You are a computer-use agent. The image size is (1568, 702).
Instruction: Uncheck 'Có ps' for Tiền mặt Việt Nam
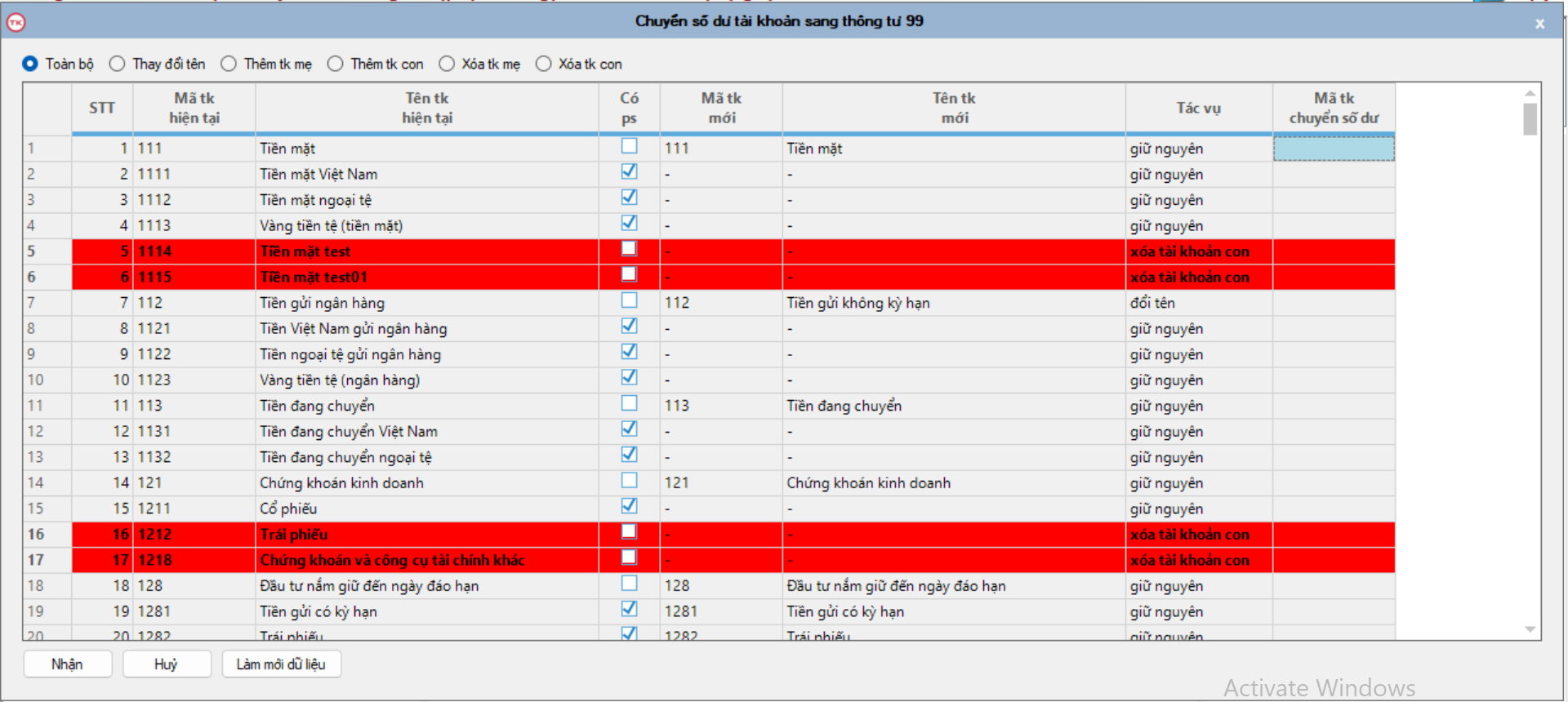pos(629,171)
